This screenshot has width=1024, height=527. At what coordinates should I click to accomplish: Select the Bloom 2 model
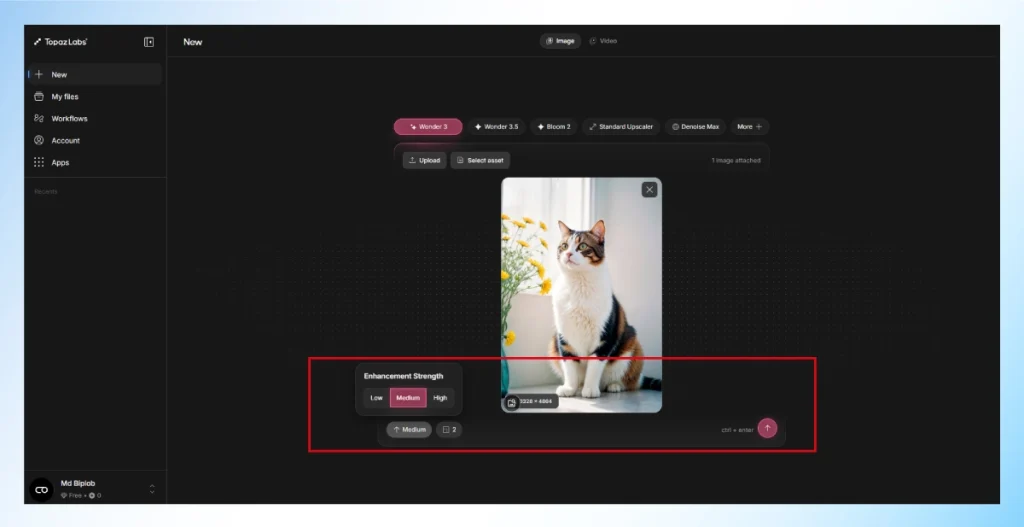click(x=553, y=127)
